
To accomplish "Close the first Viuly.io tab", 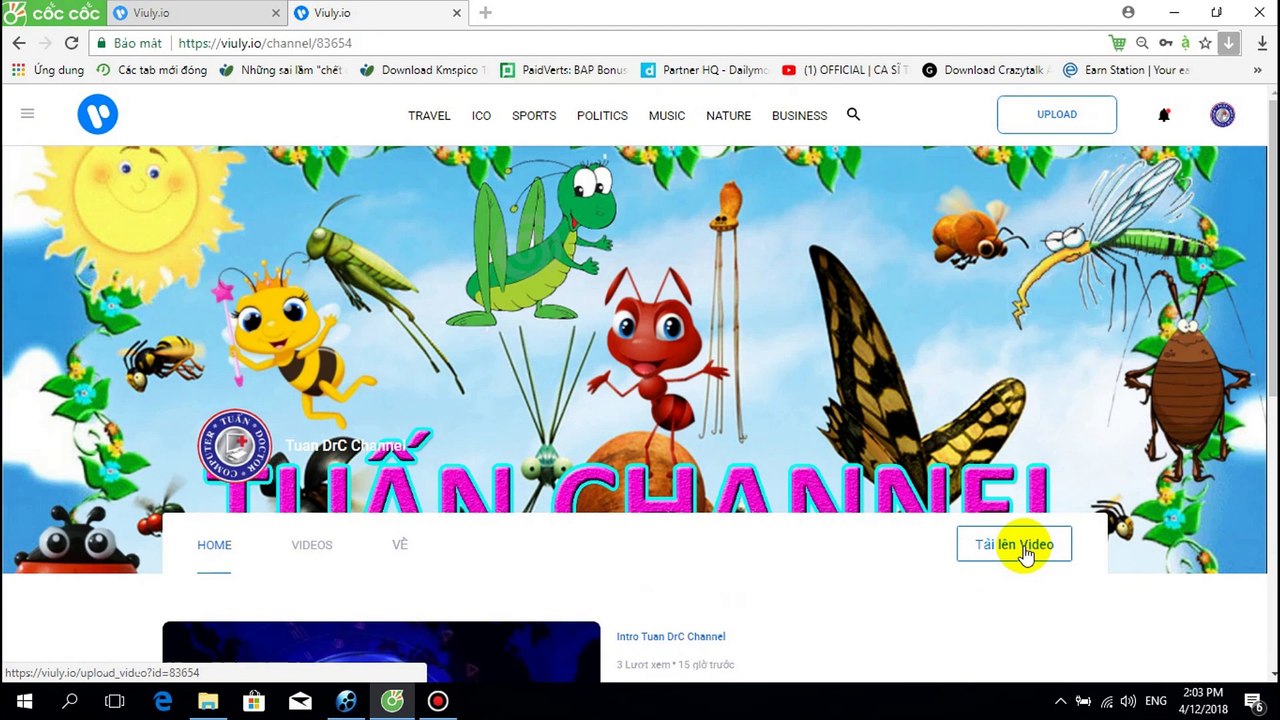I will [276, 13].
